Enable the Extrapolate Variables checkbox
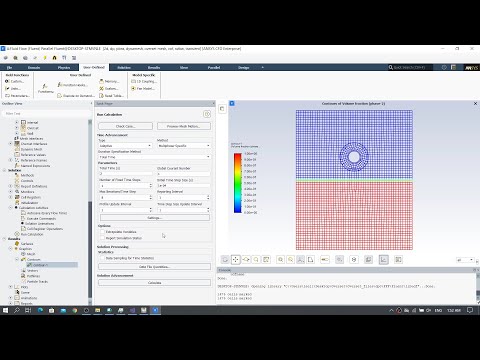 tap(103, 232)
